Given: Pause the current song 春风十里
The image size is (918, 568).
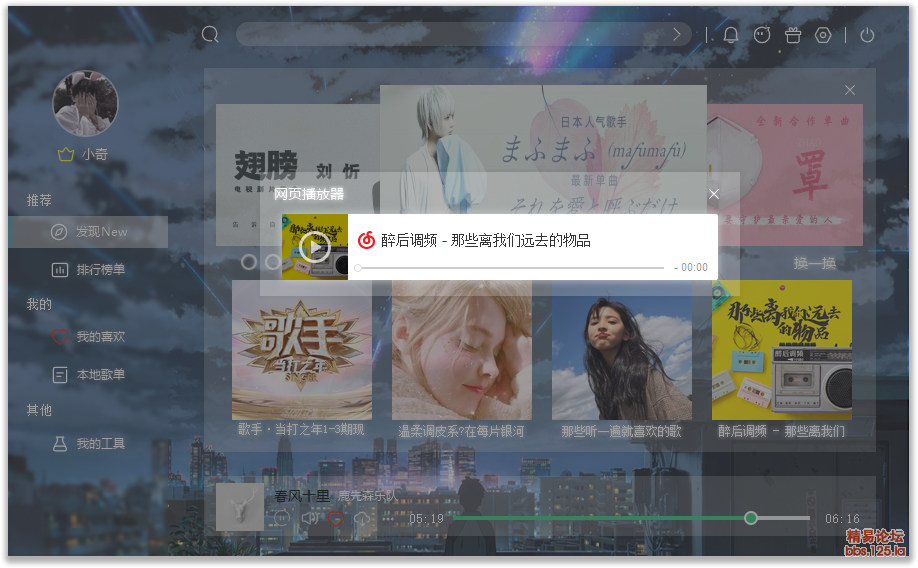Looking at the screenshot, I should [282, 518].
